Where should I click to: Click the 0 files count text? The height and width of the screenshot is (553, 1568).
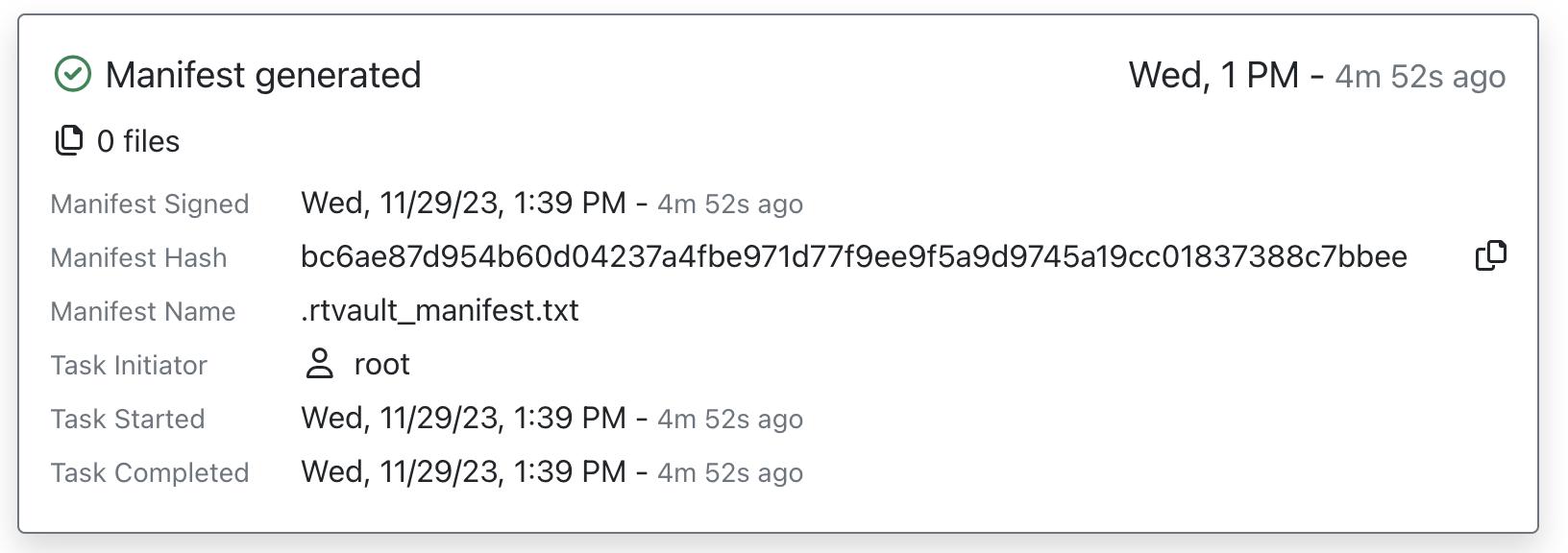coord(138,141)
